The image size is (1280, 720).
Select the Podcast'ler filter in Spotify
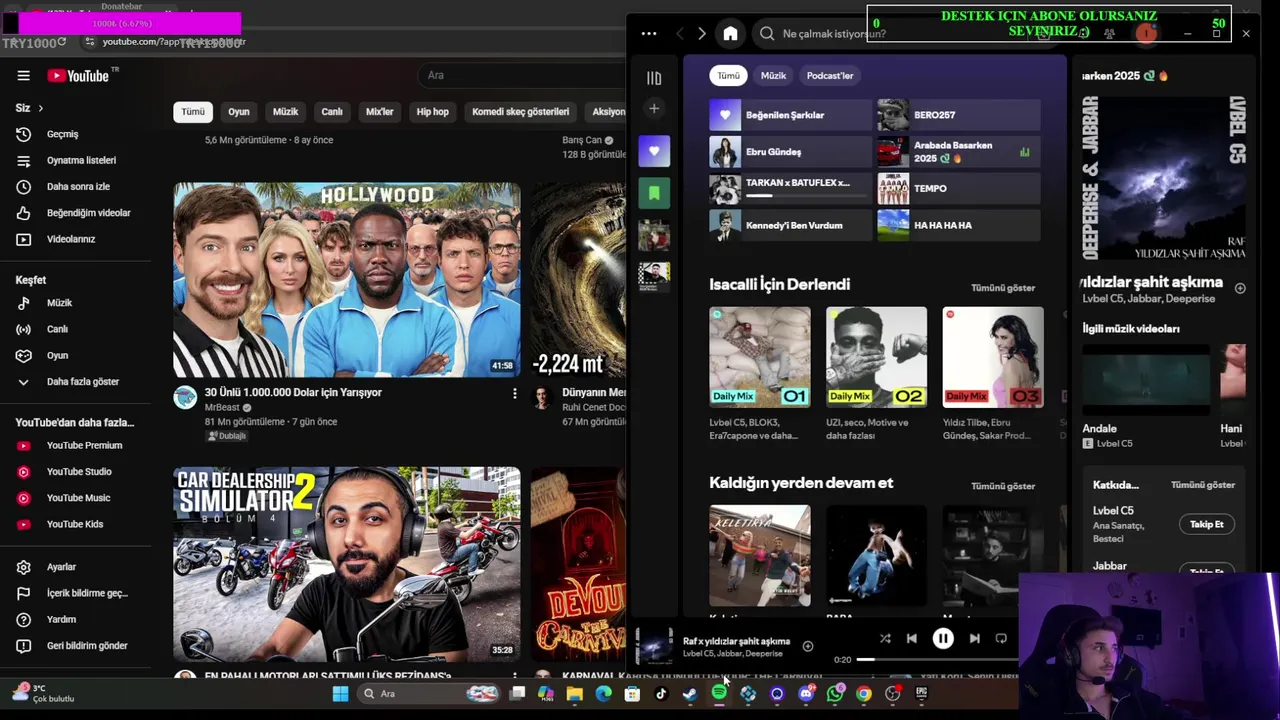(x=830, y=76)
